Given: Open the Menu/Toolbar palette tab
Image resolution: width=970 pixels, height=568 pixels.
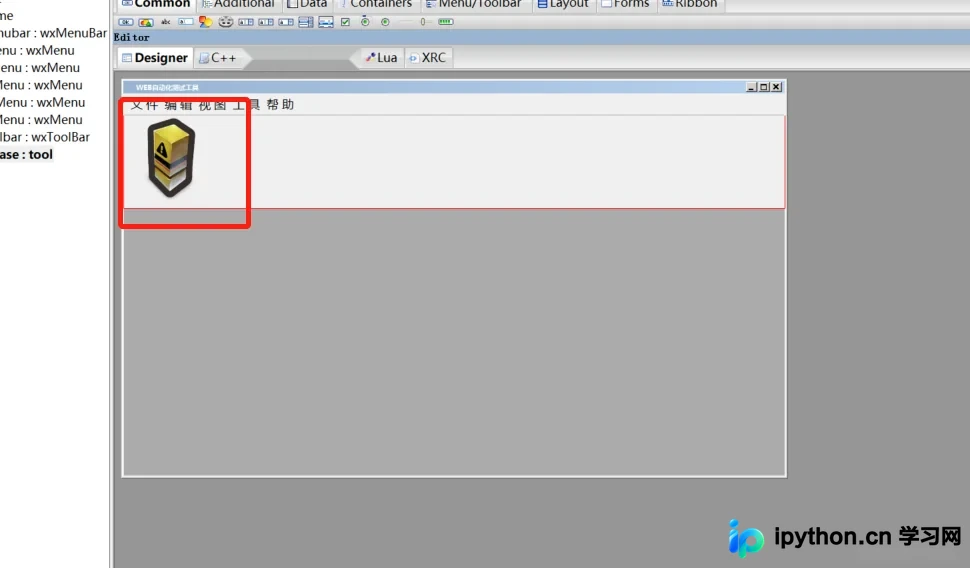Looking at the screenshot, I should click(x=474, y=4).
